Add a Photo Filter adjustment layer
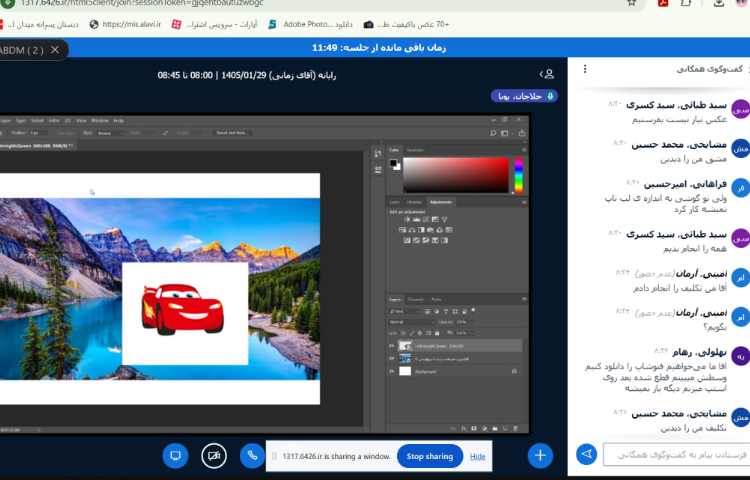Screen dimensions: 750x480 (430, 230)
